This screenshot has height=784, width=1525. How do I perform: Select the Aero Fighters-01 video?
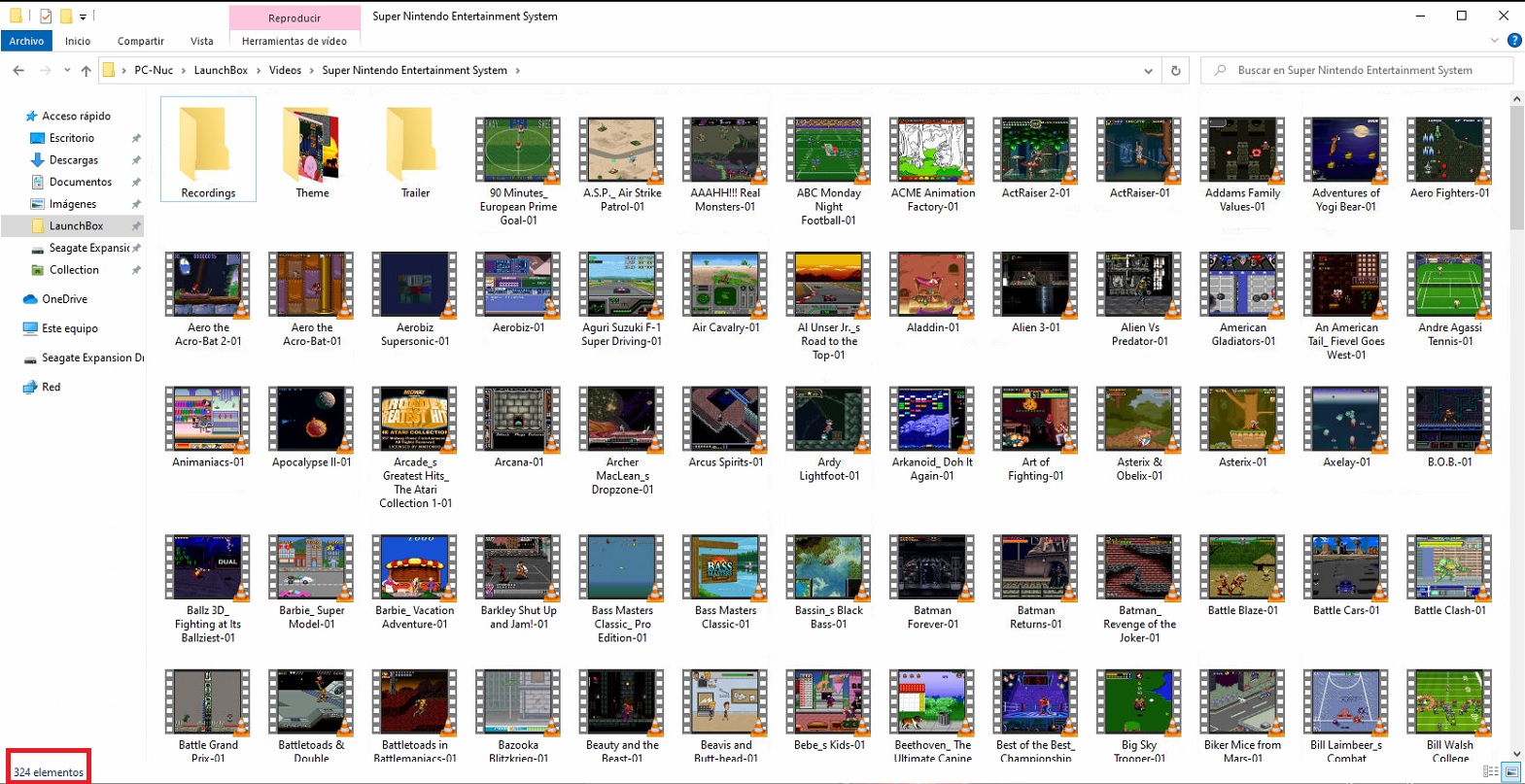coord(1449,155)
